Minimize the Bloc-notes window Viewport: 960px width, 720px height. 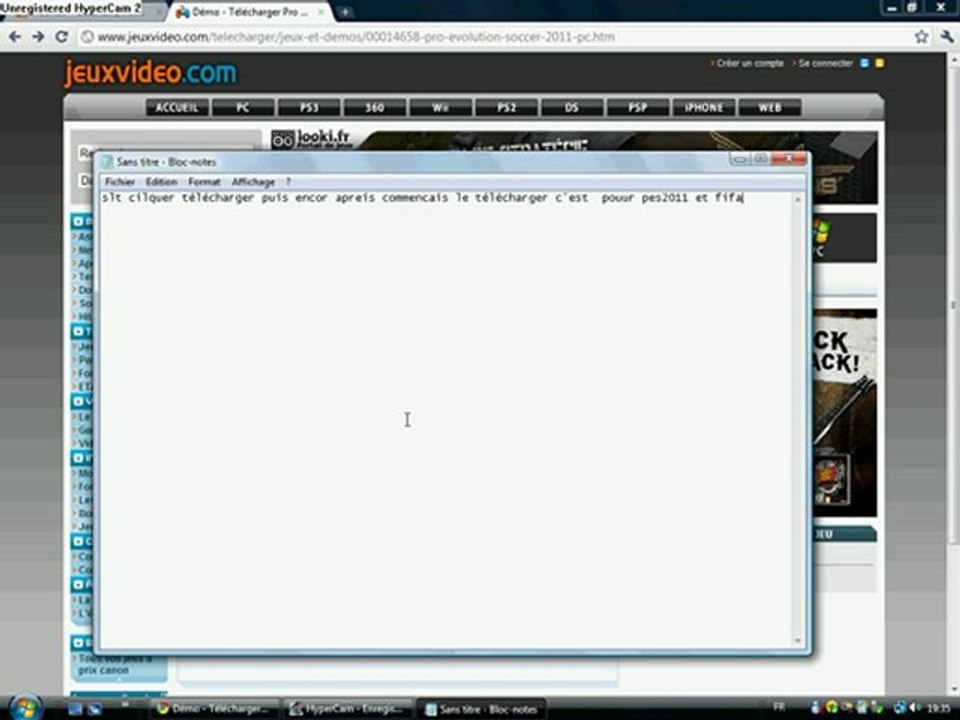click(x=740, y=159)
